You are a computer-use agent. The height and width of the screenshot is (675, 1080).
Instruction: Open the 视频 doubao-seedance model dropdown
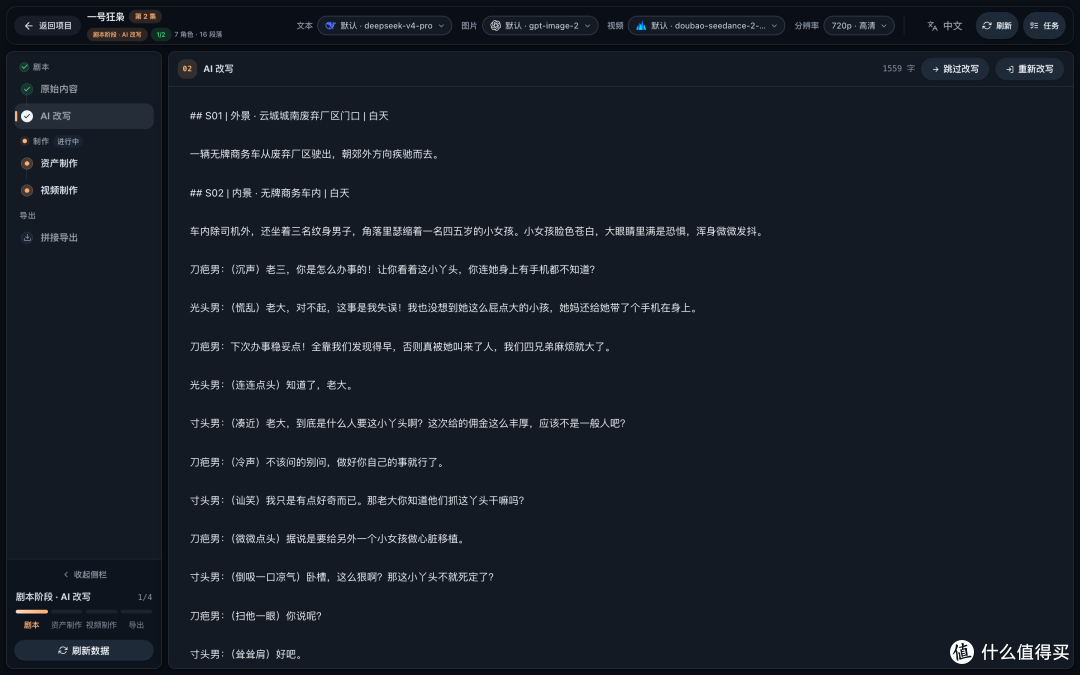tap(706, 25)
